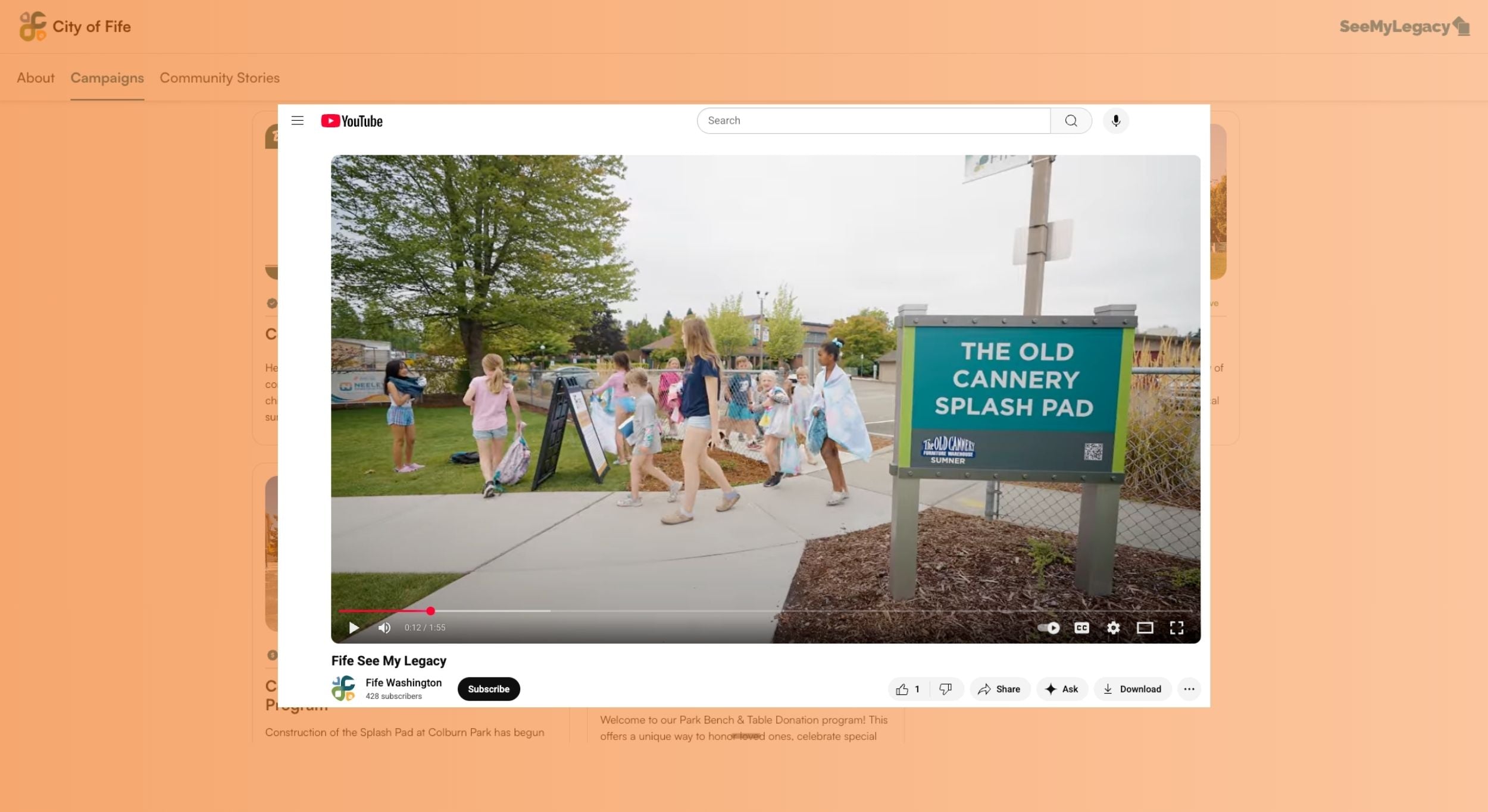Click in the YouTube search field
The image size is (1488, 812).
tap(873, 121)
